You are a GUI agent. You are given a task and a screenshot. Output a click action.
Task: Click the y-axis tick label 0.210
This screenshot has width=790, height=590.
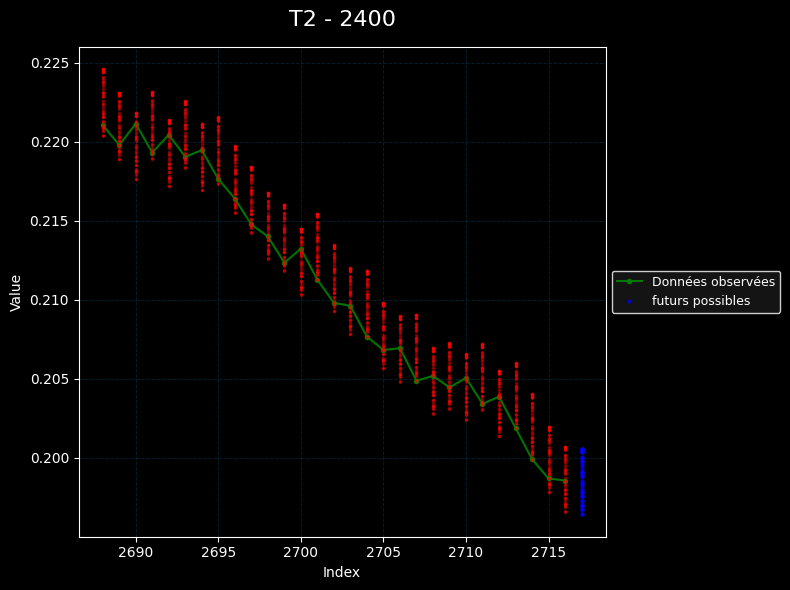[50, 300]
